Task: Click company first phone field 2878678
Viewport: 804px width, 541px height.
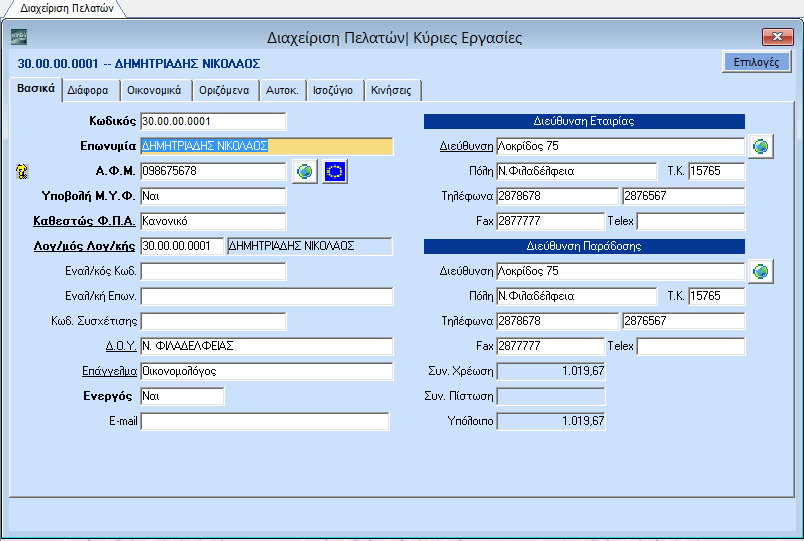Action: click(558, 196)
